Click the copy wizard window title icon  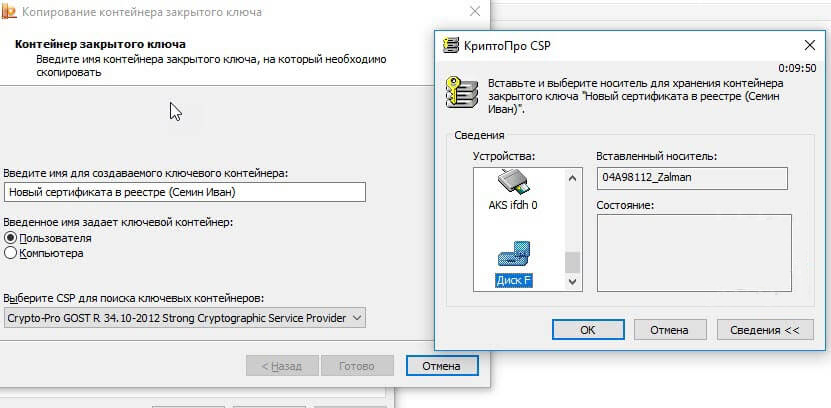click(x=9, y=11)
